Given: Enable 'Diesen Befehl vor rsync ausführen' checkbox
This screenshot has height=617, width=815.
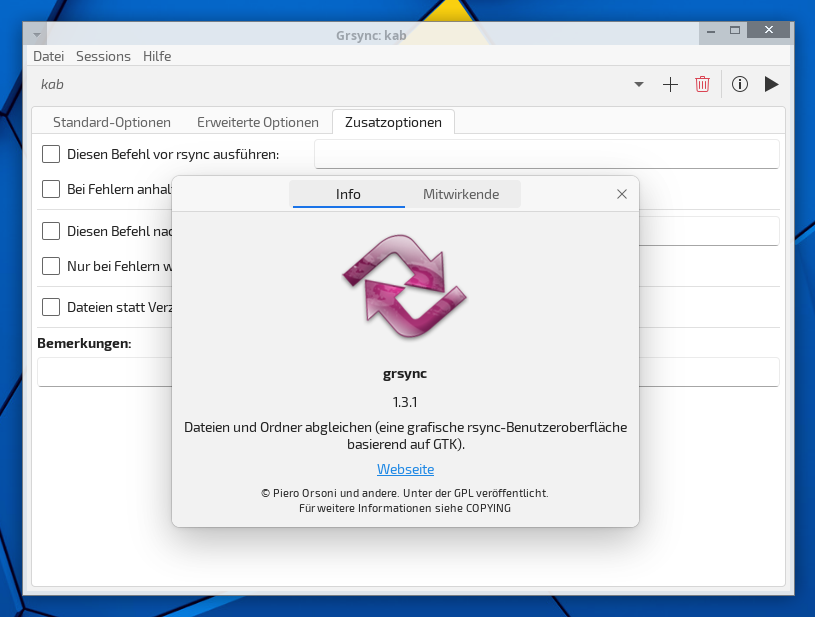Looking at the screenshot, I should coord(51,154).
